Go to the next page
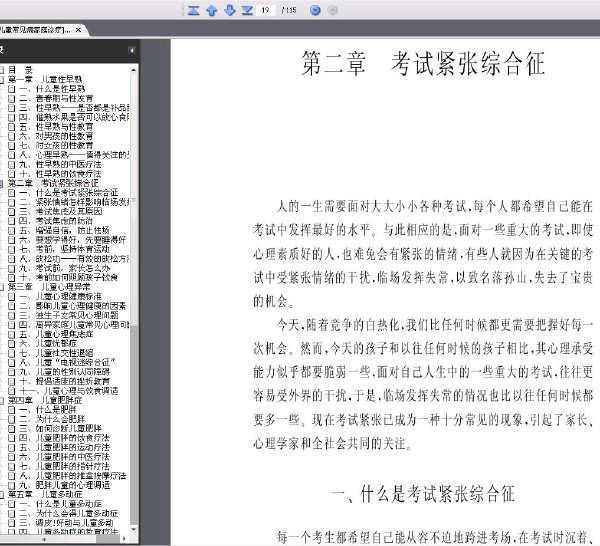 230,10
